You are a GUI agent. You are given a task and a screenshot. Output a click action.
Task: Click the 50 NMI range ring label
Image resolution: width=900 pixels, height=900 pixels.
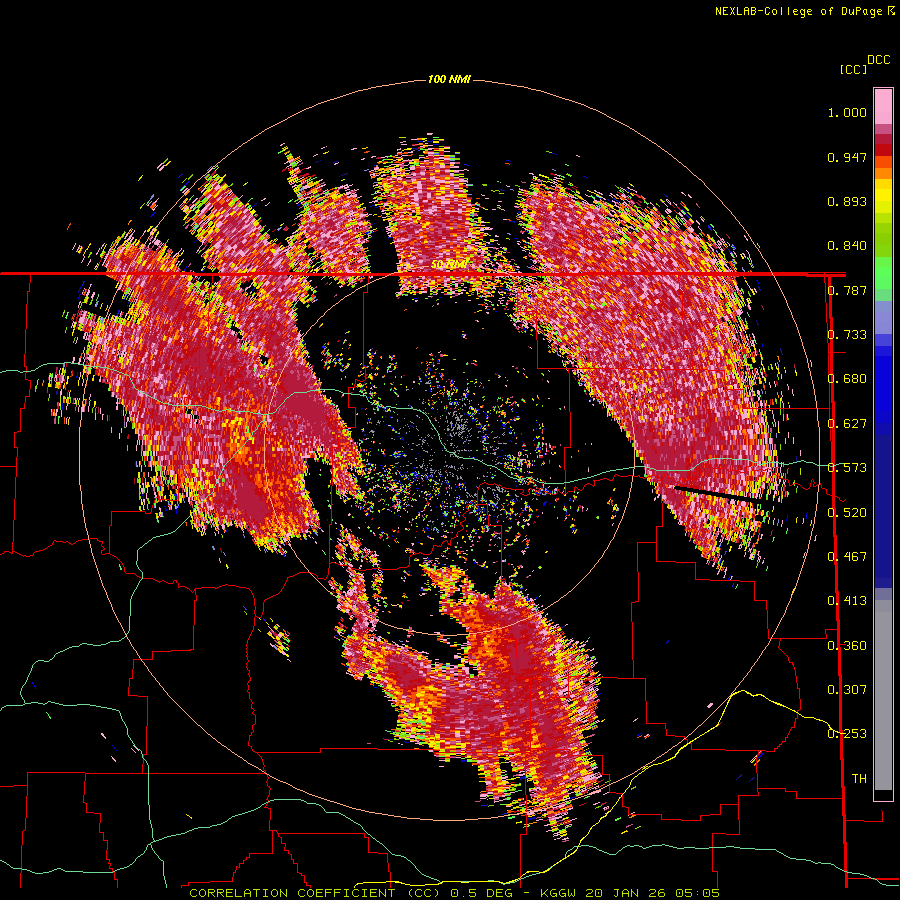click(x=449, y=265)
